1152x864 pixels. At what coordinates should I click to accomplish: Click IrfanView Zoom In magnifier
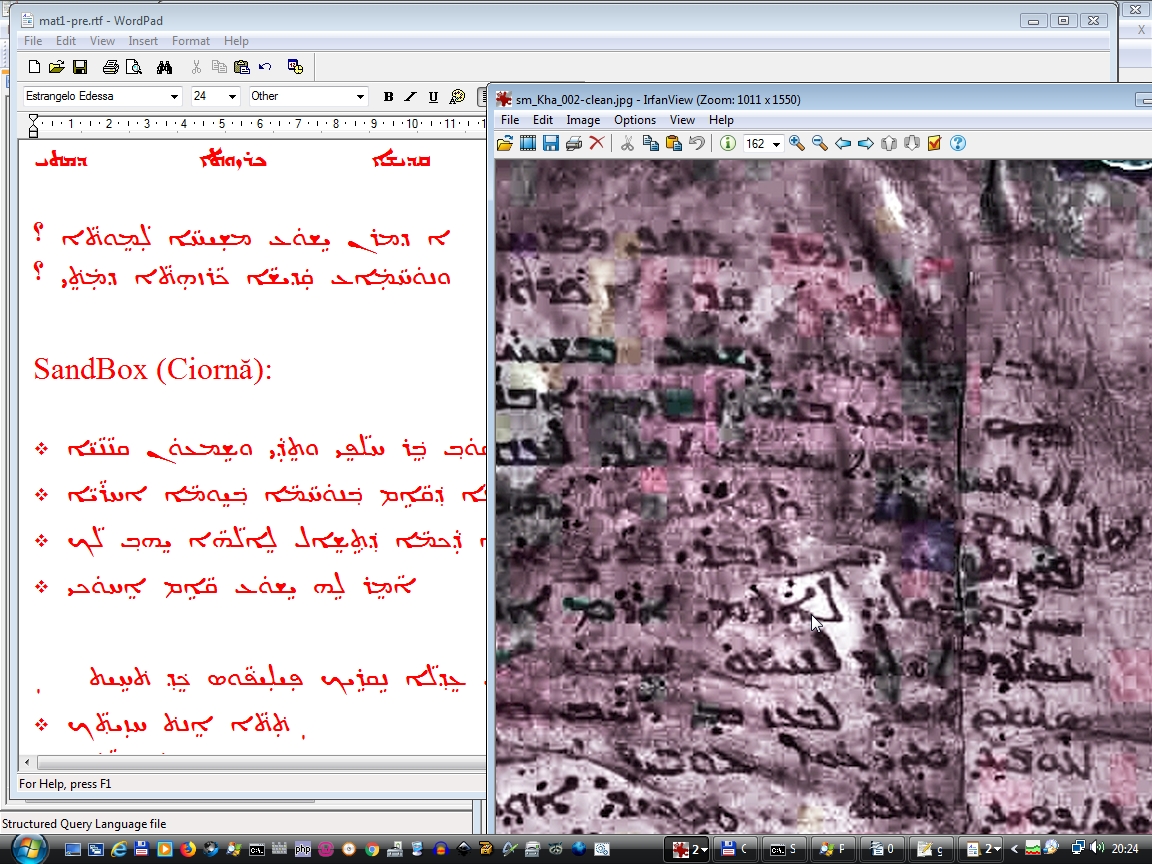[x=797, y=144]
